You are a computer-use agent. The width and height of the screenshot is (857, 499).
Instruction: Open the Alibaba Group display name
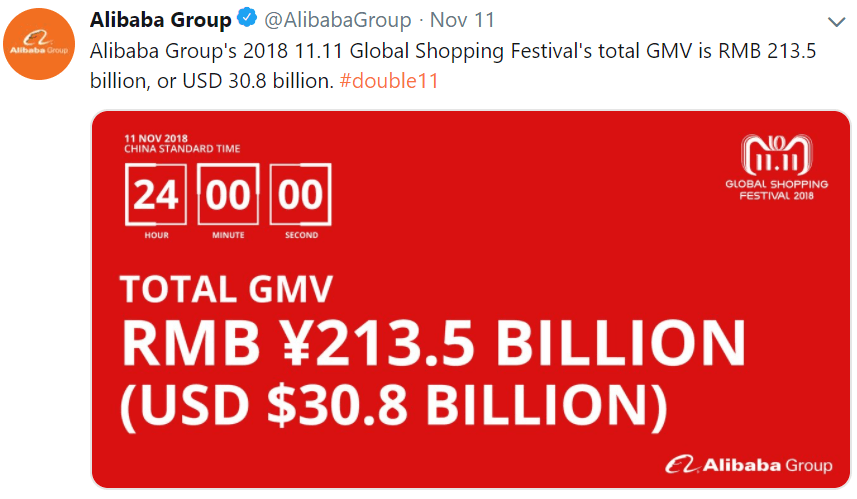(x=160, y=20)
